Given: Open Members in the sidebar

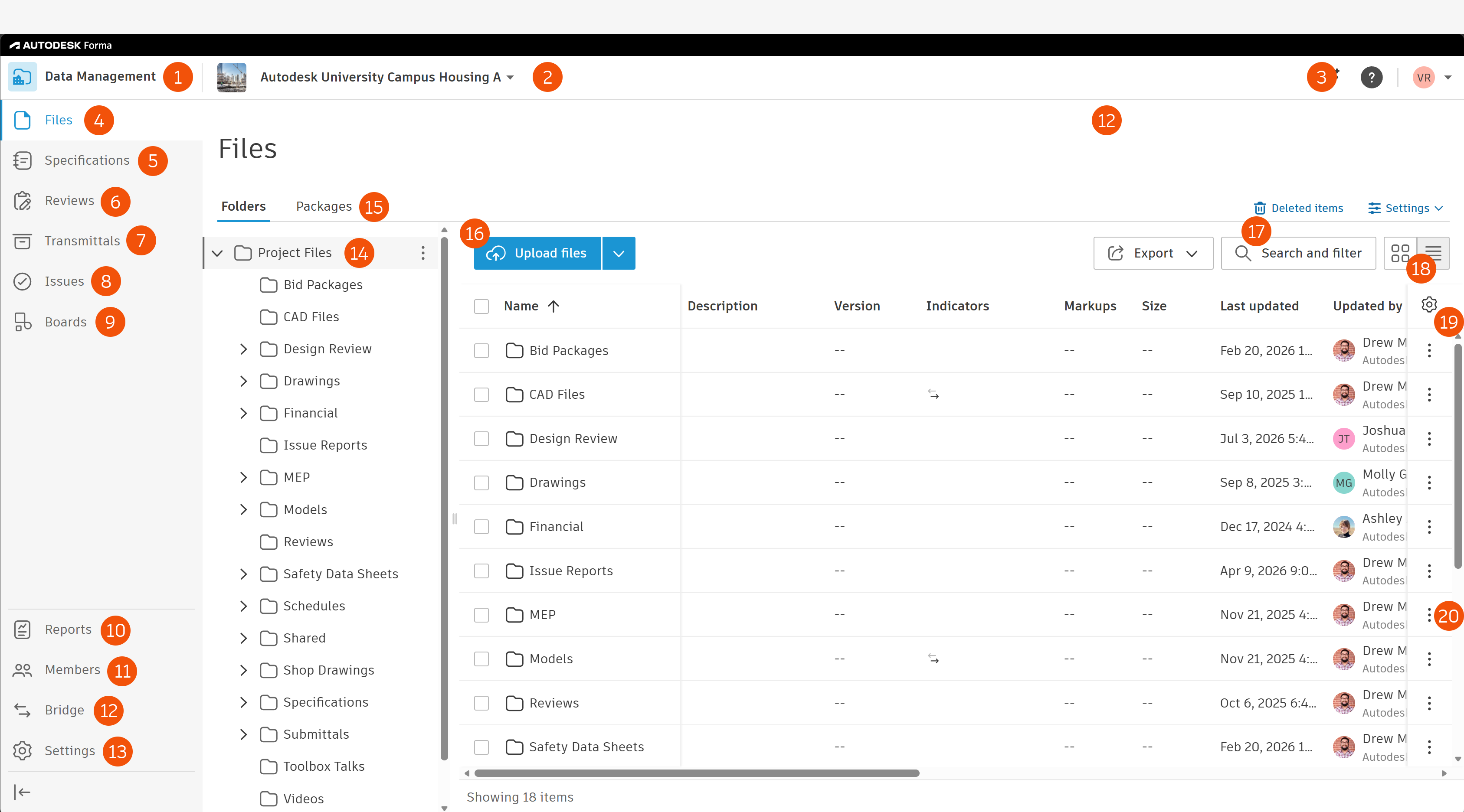Looking at the screenshot, I should point(72,670).
